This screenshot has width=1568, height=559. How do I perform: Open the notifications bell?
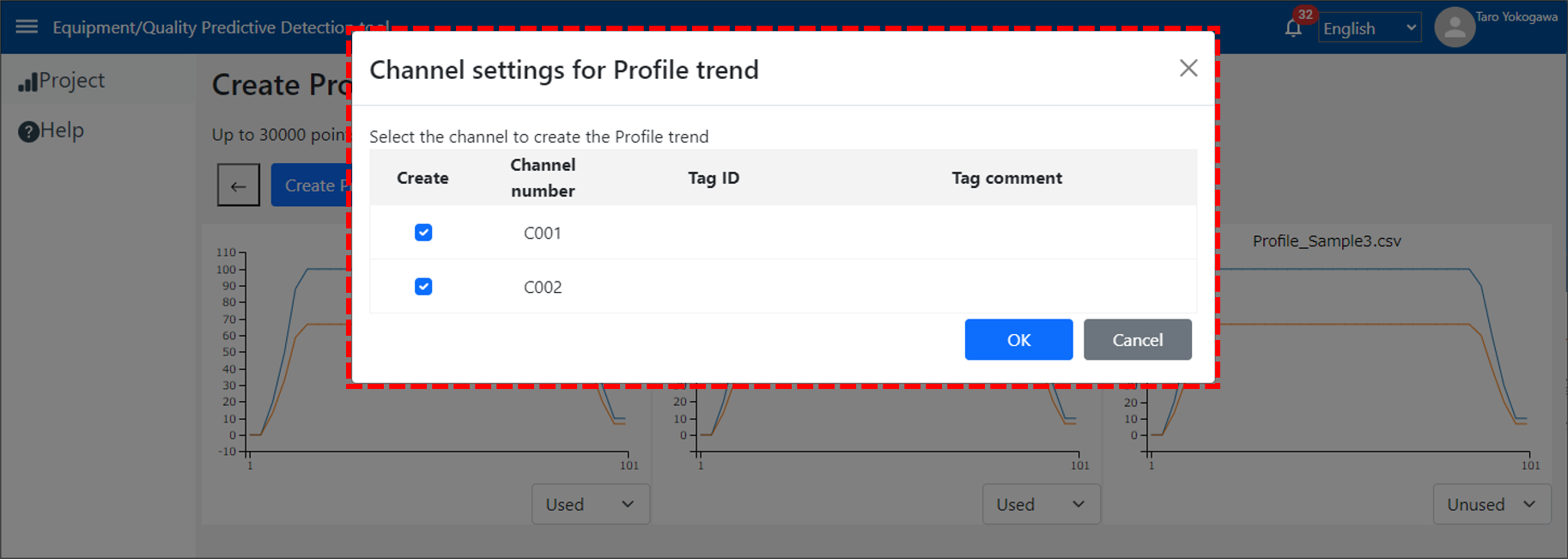pos(1293,29)
